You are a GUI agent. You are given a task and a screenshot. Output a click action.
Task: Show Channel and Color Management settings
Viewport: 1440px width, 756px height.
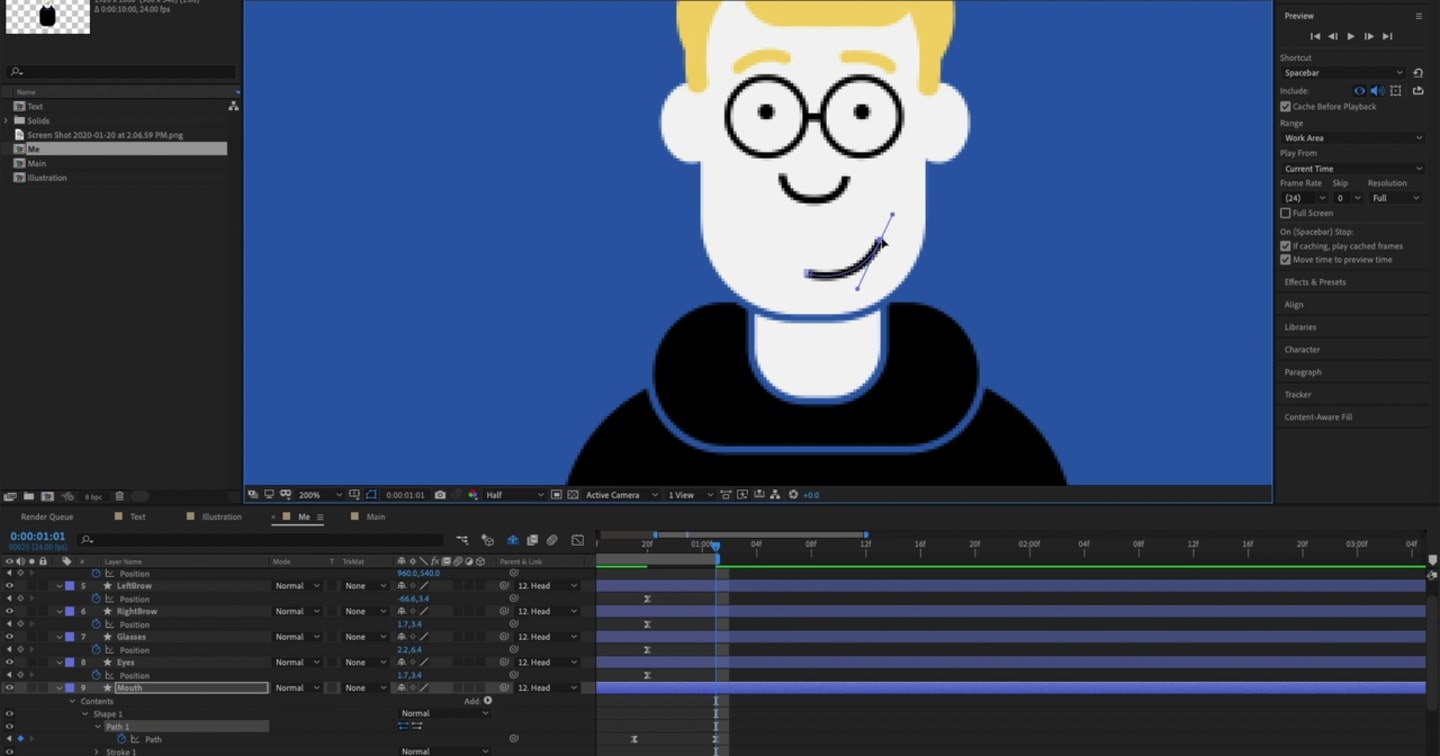tap(474, 494)
